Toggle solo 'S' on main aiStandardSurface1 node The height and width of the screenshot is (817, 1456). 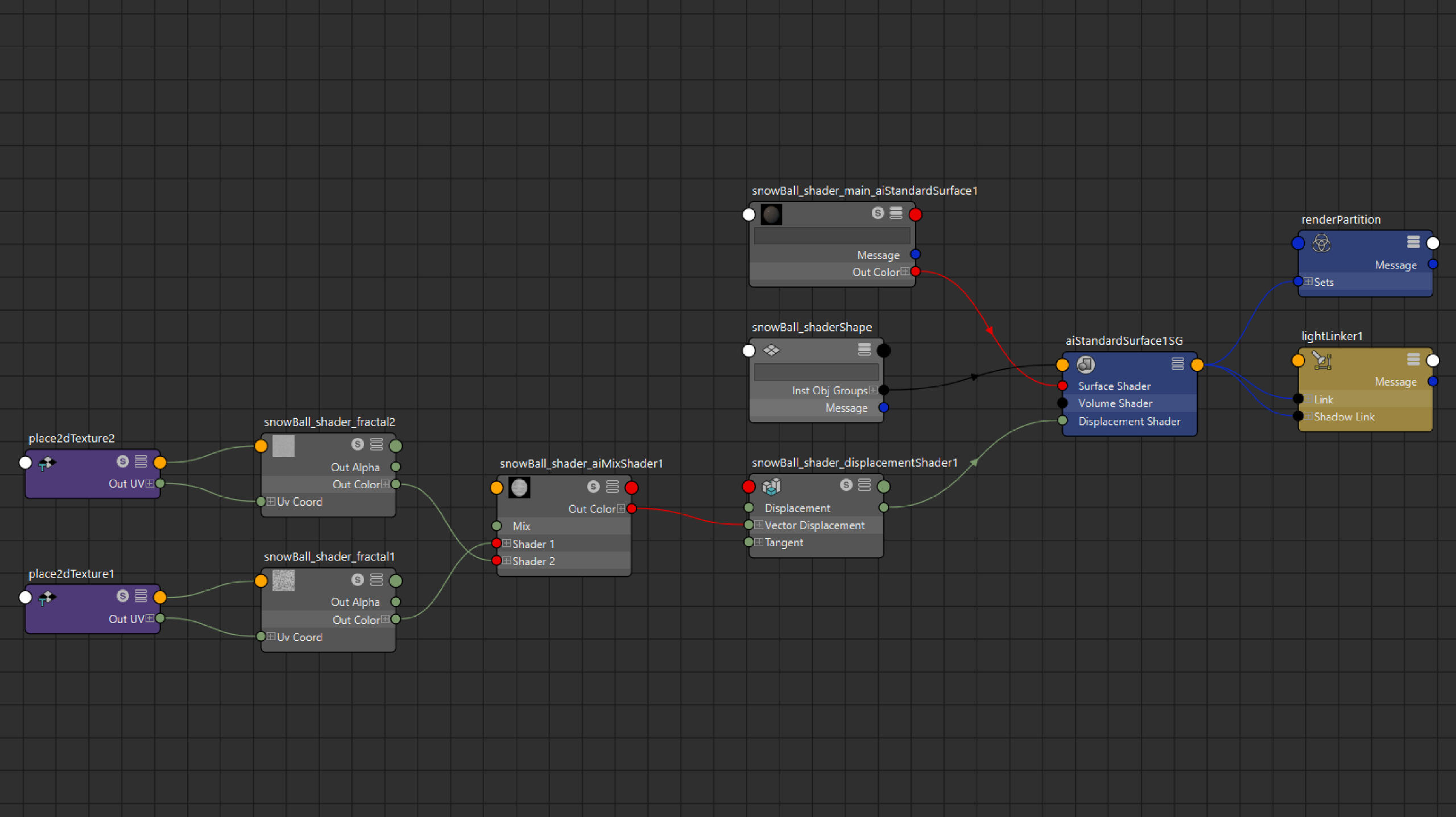(878, 213)
